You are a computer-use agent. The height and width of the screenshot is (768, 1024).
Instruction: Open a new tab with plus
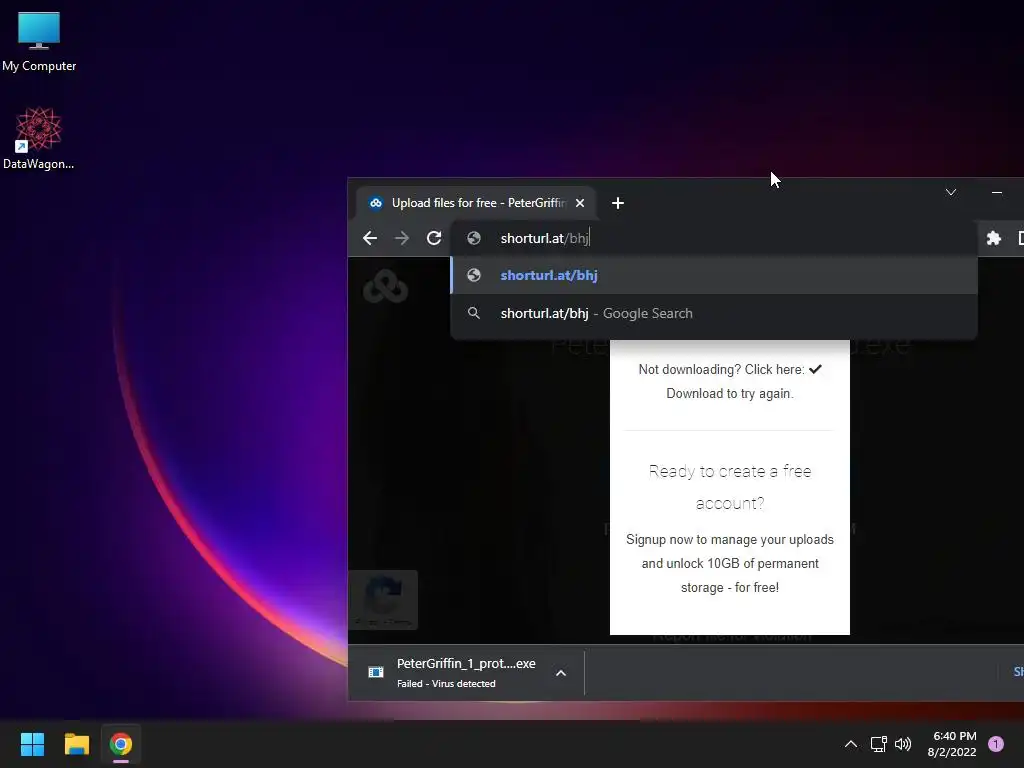point(617,203)
